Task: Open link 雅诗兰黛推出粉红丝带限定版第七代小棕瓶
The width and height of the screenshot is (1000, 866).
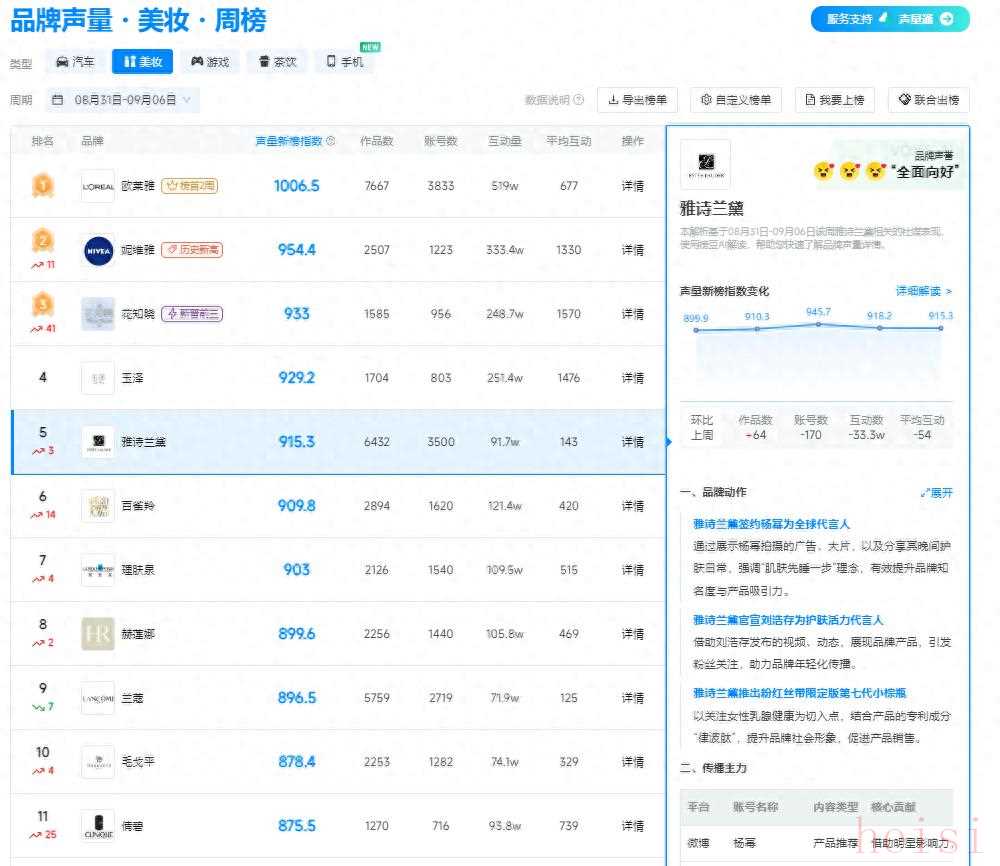Action: click(x=799, y=693)
